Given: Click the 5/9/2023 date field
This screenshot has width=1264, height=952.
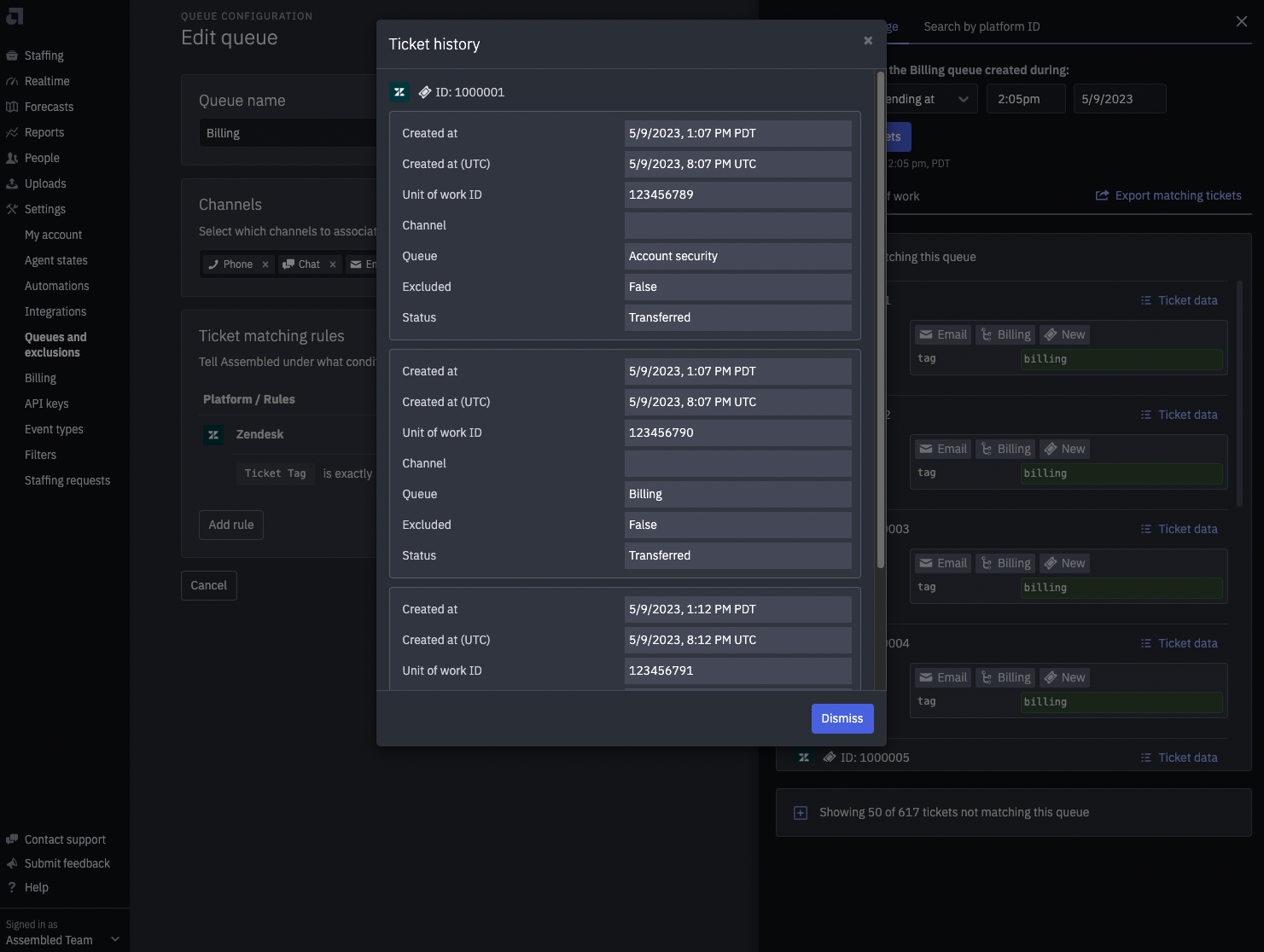Looking at the screenshot, I should pos(1120,99).
